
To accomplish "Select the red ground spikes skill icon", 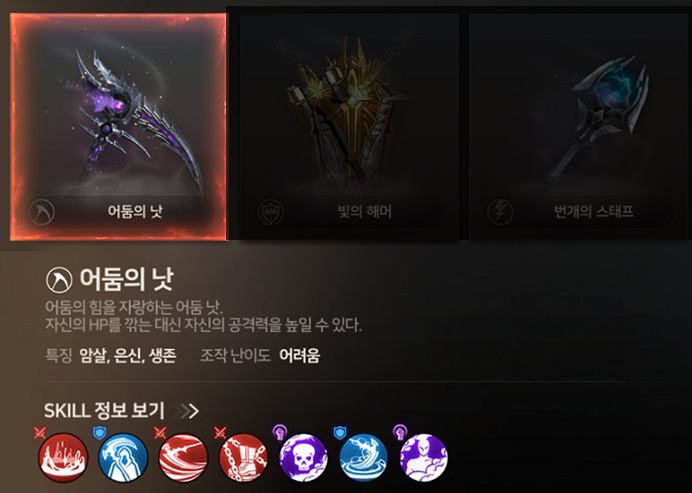I will [x=63, y=457].
